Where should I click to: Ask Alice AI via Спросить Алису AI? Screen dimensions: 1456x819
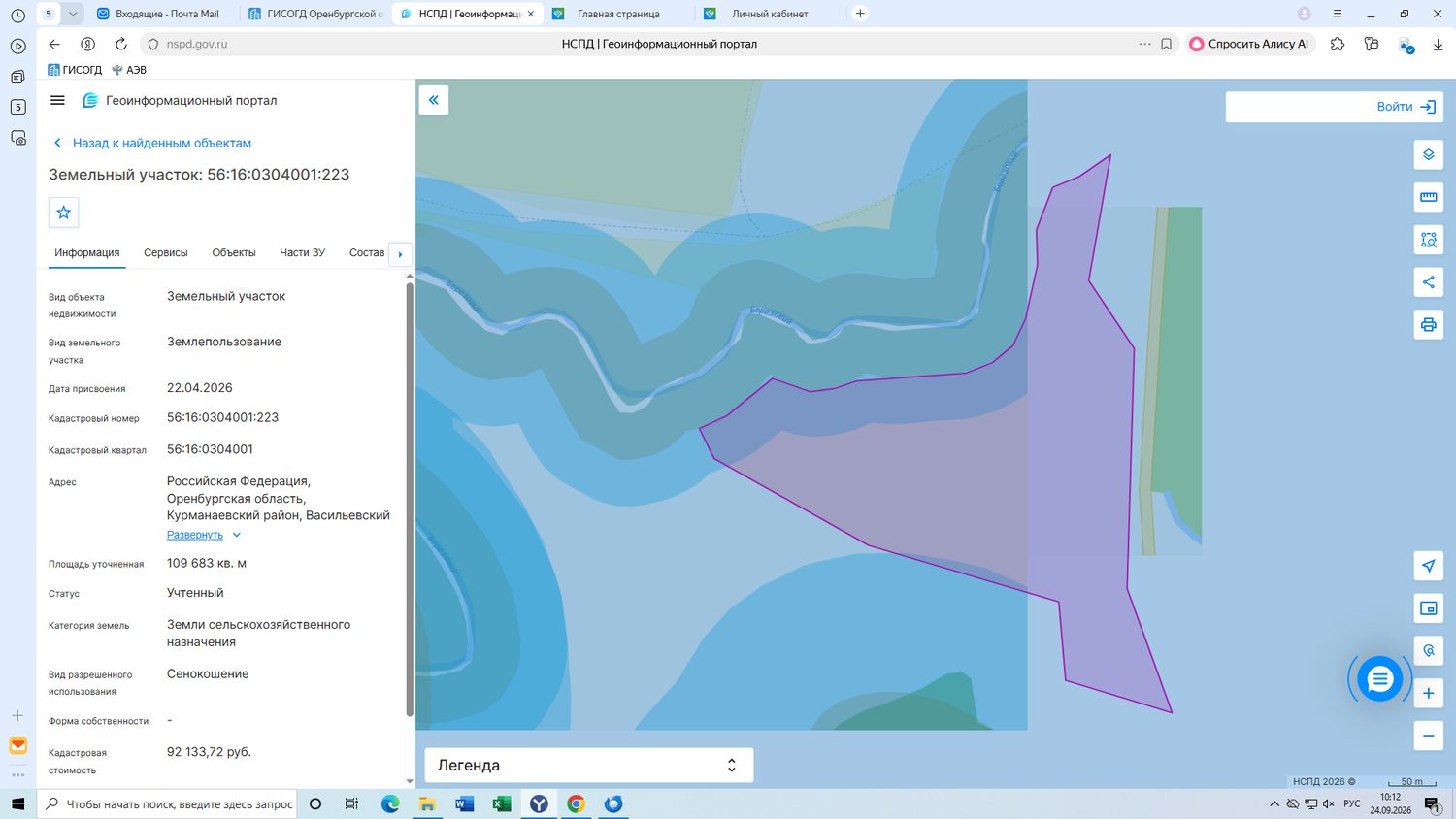coord(1249,44)
